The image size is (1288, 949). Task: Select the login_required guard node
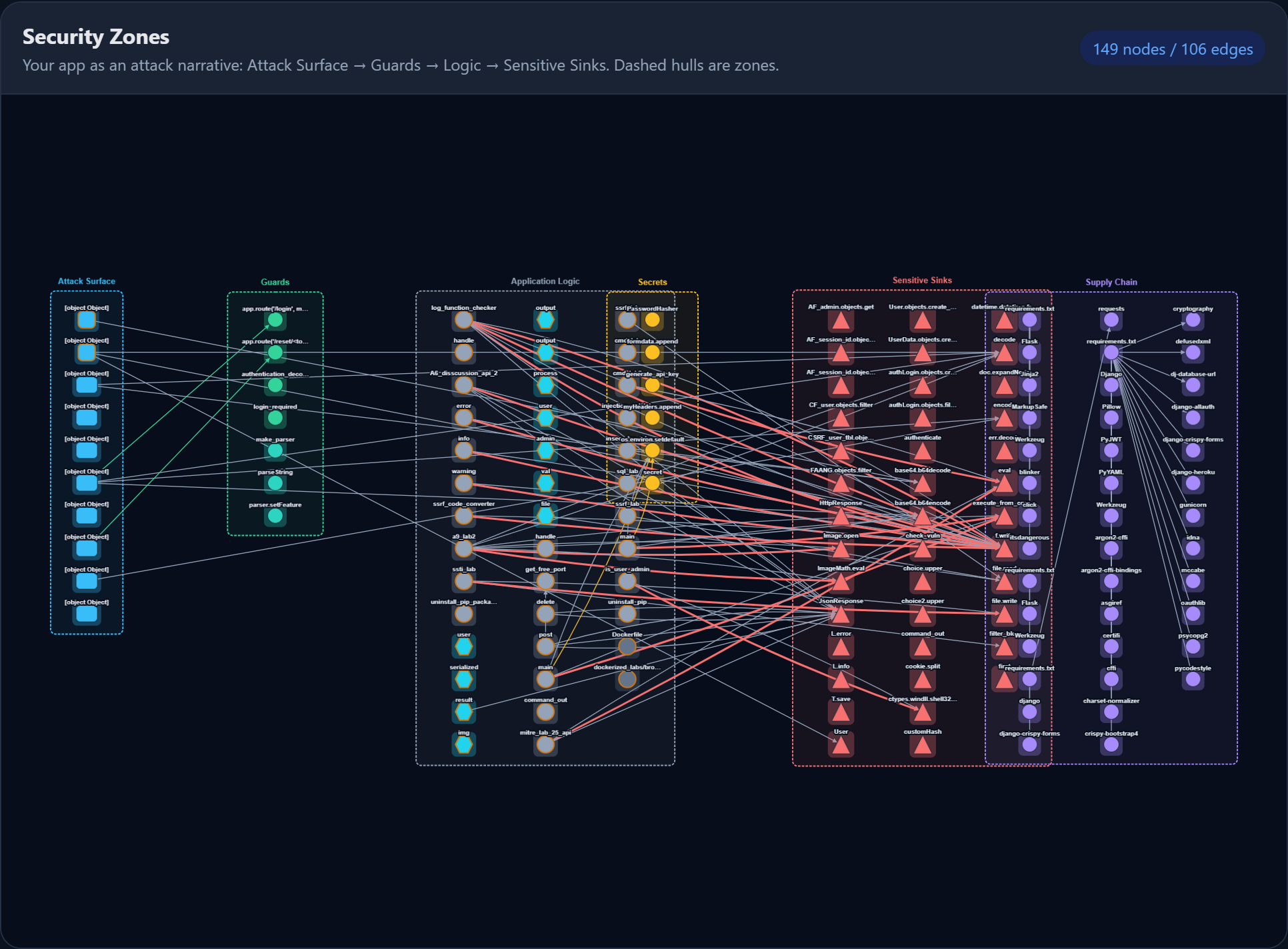click(x=275, y=419)
